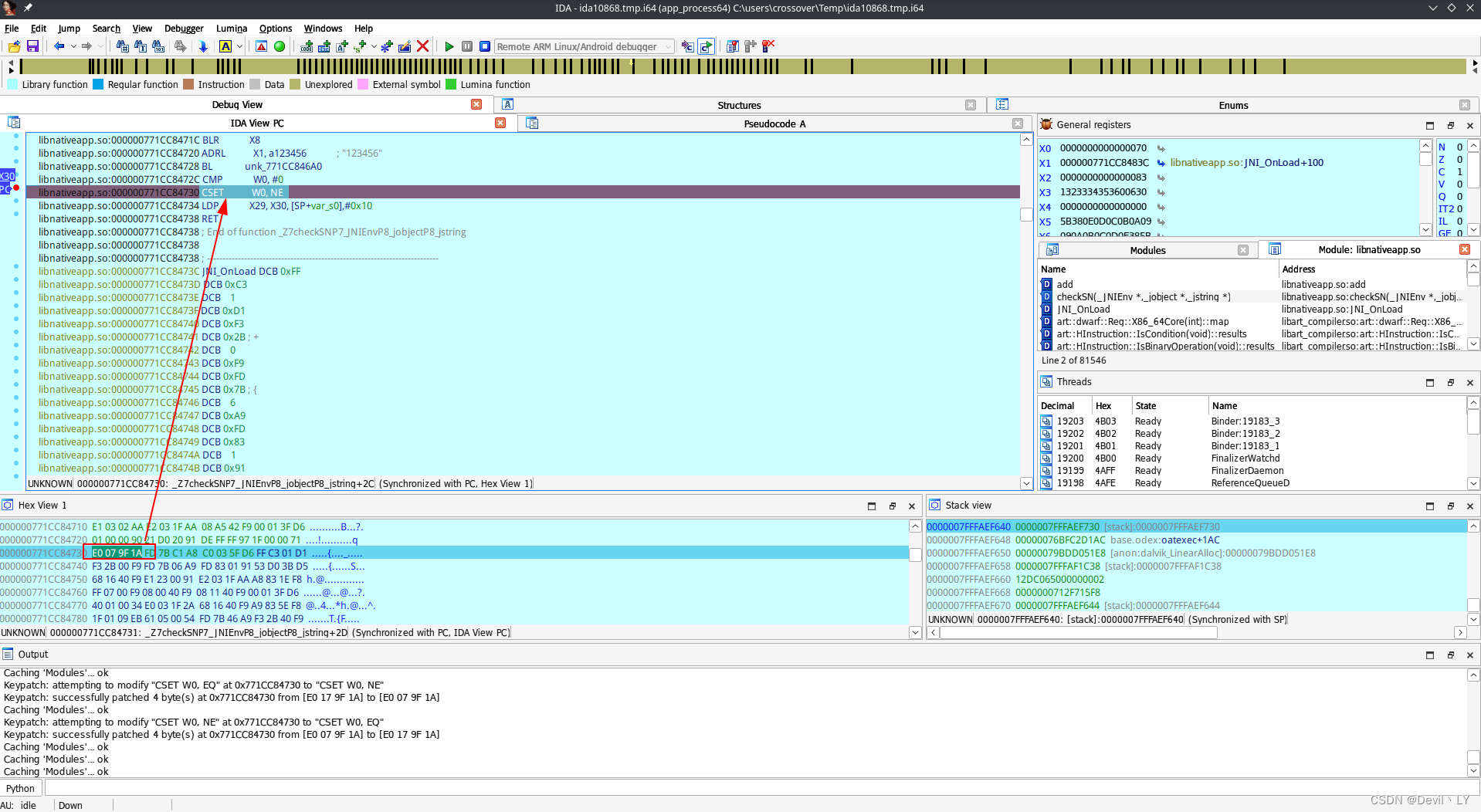
Task: Click the Hex View 1 panel icon
Action: point(8,505)
